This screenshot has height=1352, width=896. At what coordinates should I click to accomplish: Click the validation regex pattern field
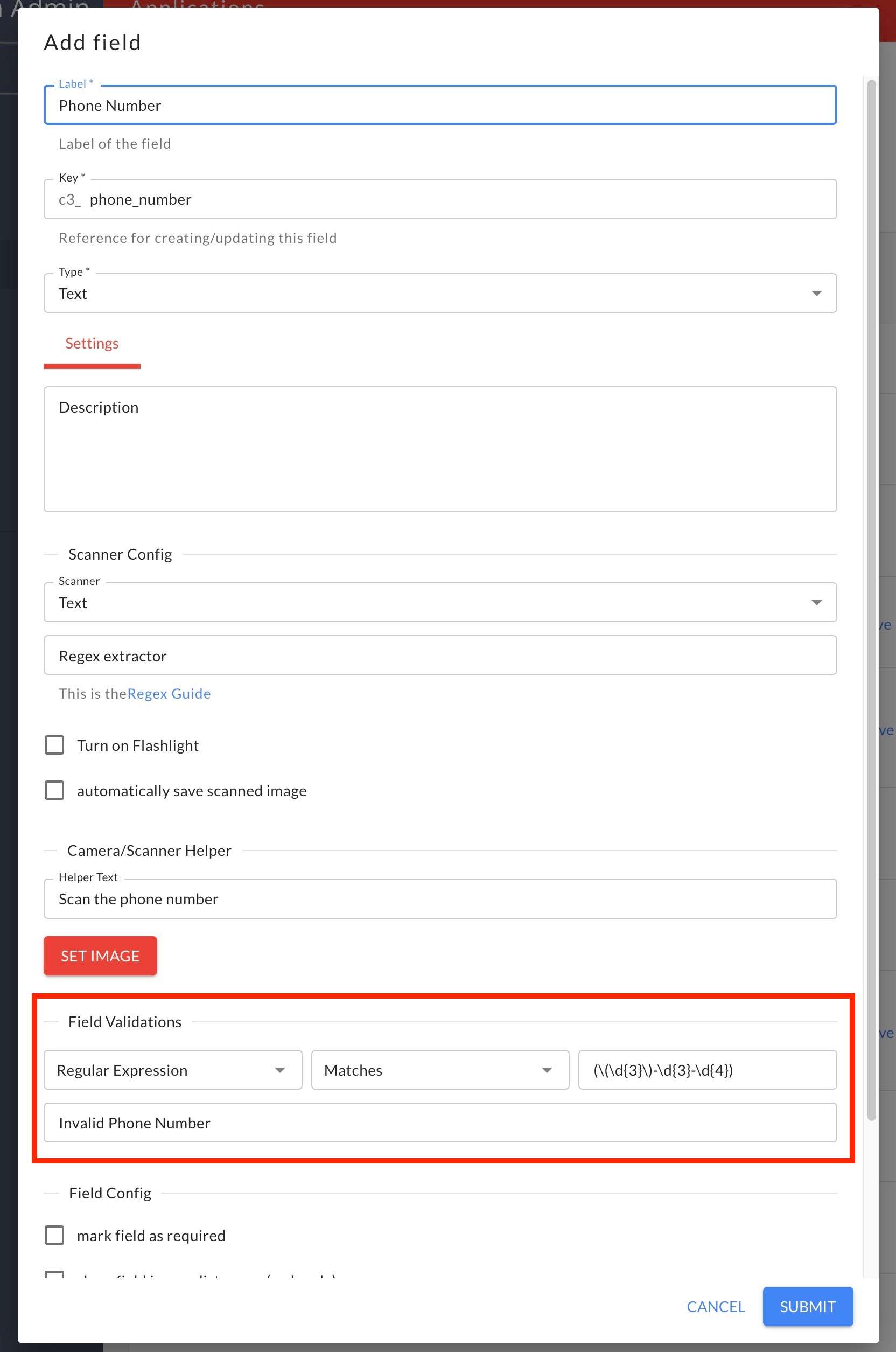pos(708,1070)
